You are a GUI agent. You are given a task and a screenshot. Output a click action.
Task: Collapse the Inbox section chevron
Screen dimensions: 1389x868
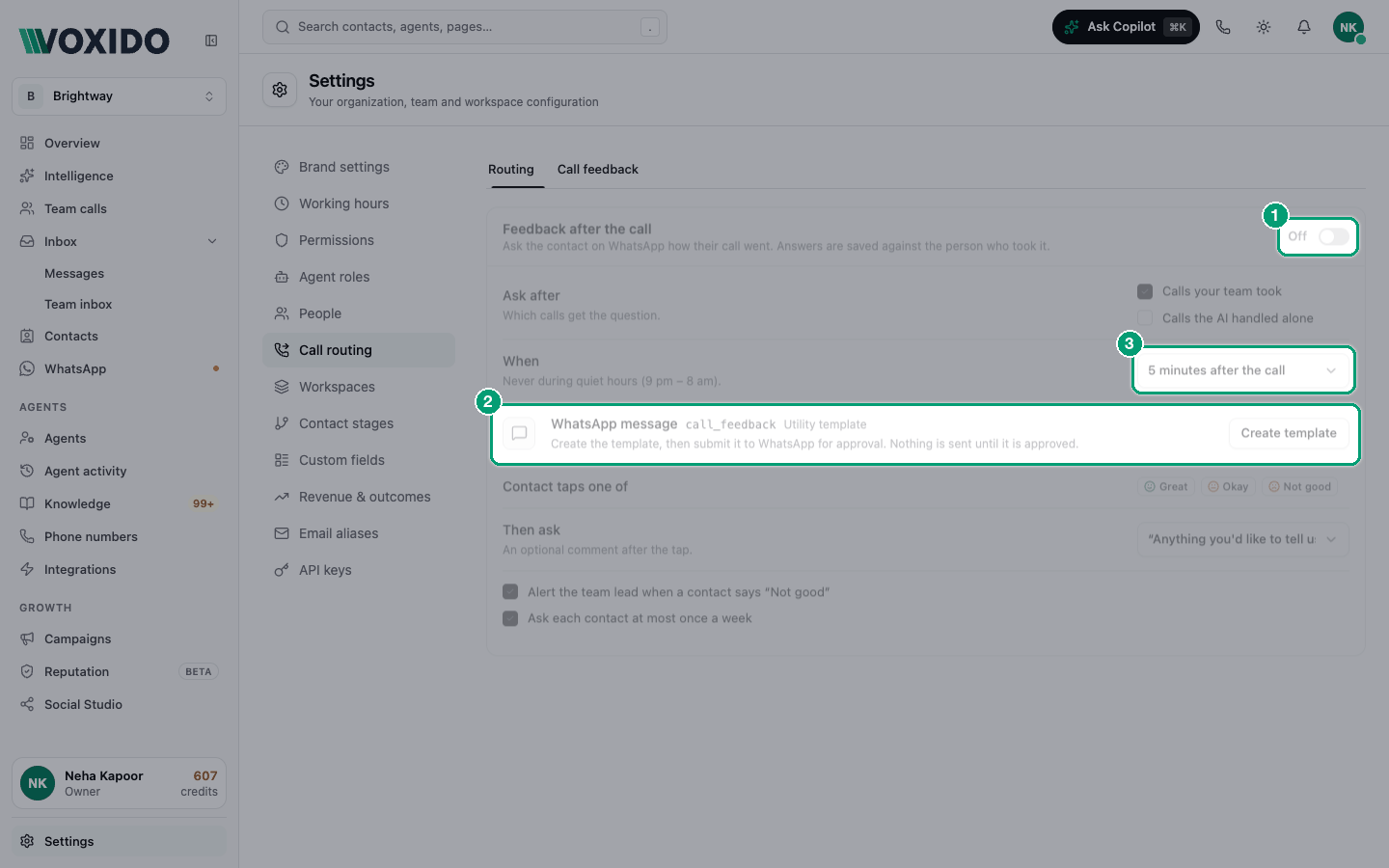(x=212, y=241)
